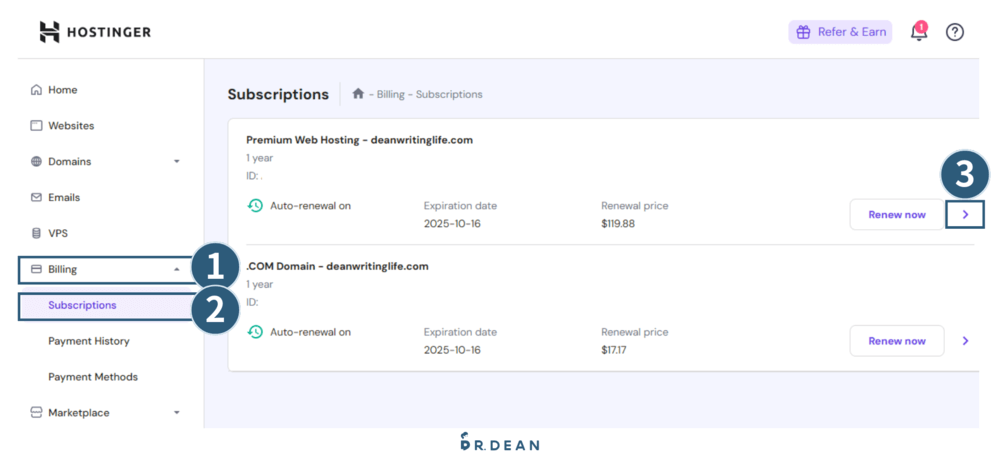Click the Refer & Earn button
The width and height of the screenshot is (1000, 469).
pos(840,32)
